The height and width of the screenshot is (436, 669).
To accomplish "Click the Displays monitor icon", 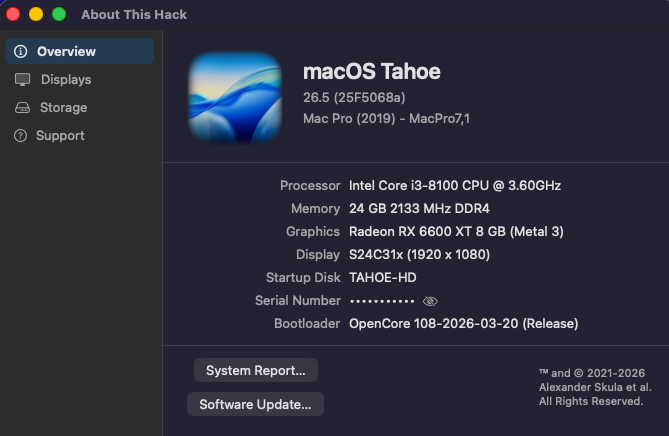I will [x=22, y=79].
